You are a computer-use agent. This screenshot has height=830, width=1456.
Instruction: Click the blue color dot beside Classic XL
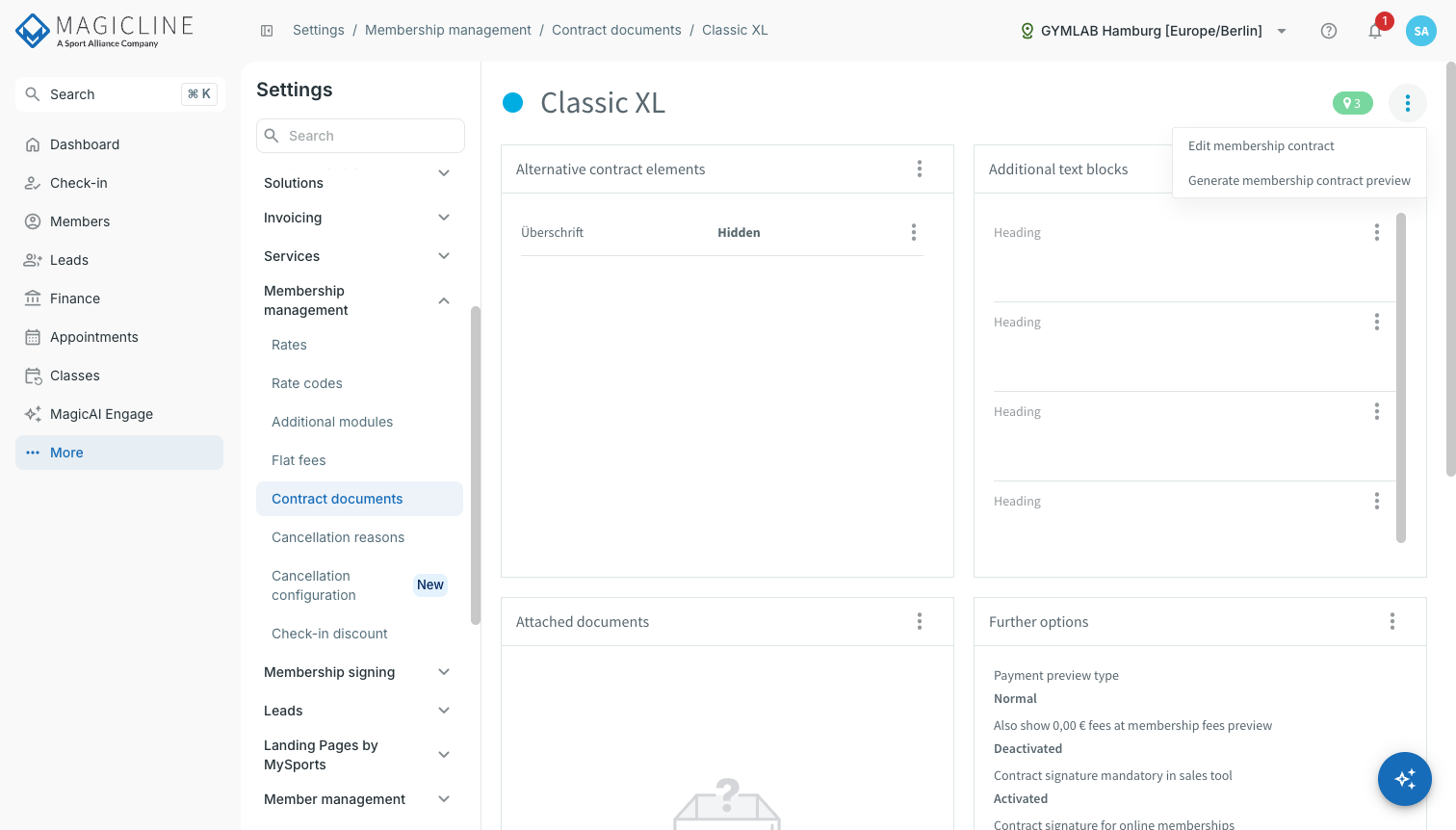513,103
